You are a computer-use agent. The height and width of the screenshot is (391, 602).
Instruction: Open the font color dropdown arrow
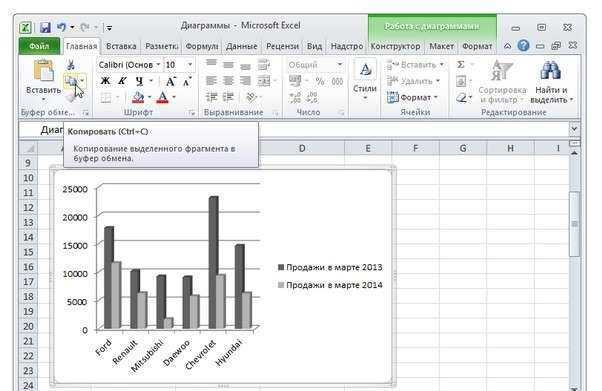174,98
